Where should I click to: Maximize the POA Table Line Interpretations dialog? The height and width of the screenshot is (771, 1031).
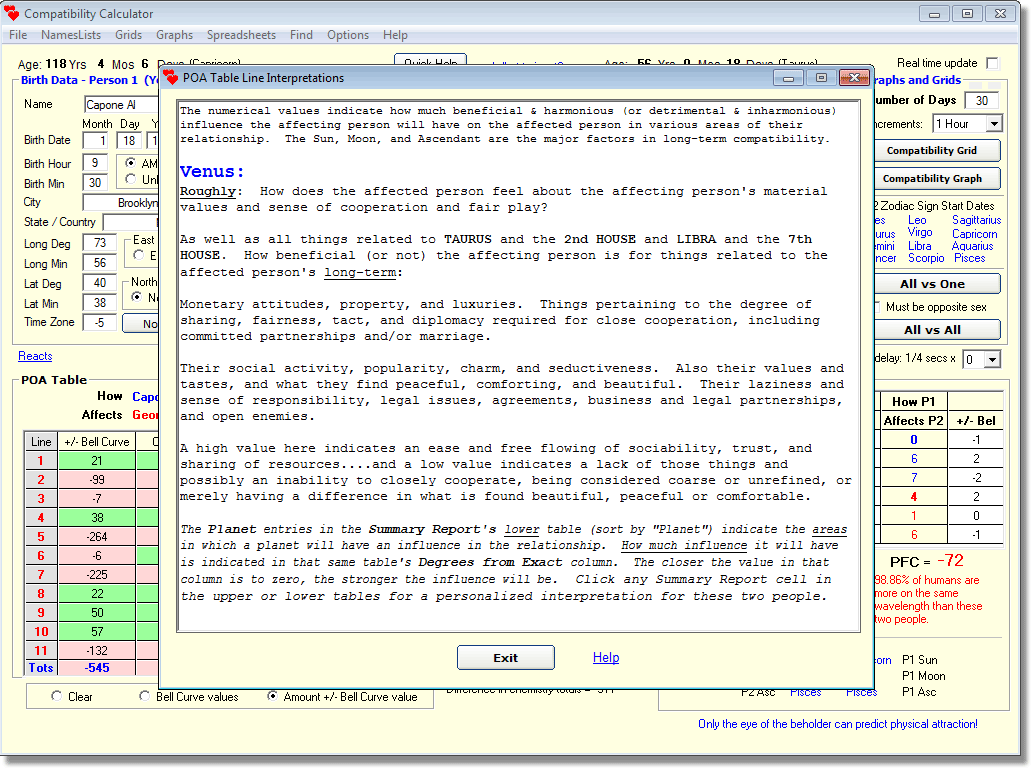821,78
